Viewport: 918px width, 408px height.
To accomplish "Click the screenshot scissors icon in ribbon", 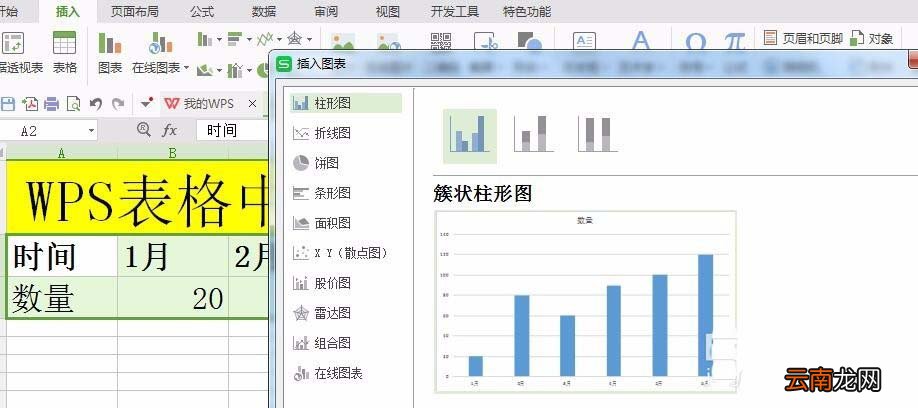I will [486, 41].
